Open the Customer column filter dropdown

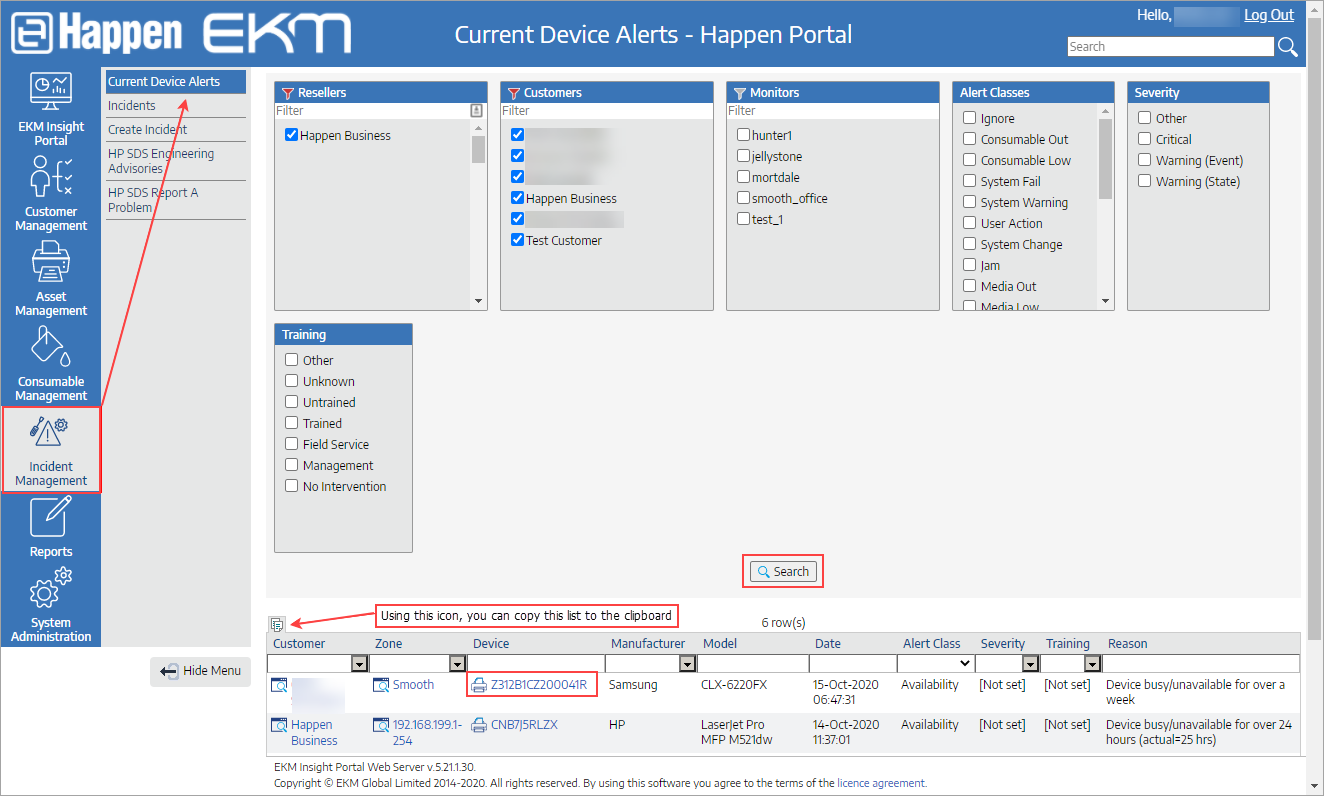[x=359, y=663]
